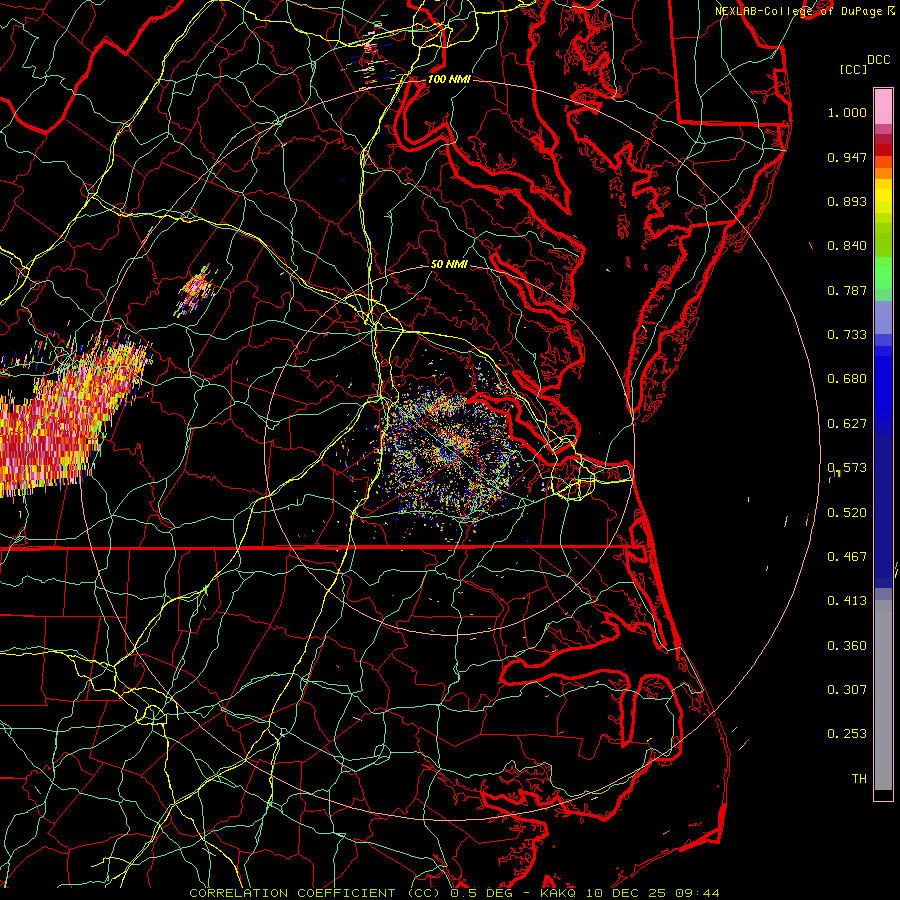Click the Correlation Coefficient caption at the bottom
900x900 pixels.
(x=454, y=893)
